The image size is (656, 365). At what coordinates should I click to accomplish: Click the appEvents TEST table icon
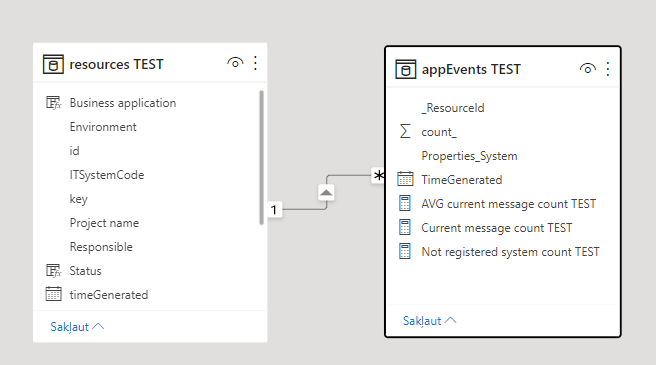[x=405, y=69]
